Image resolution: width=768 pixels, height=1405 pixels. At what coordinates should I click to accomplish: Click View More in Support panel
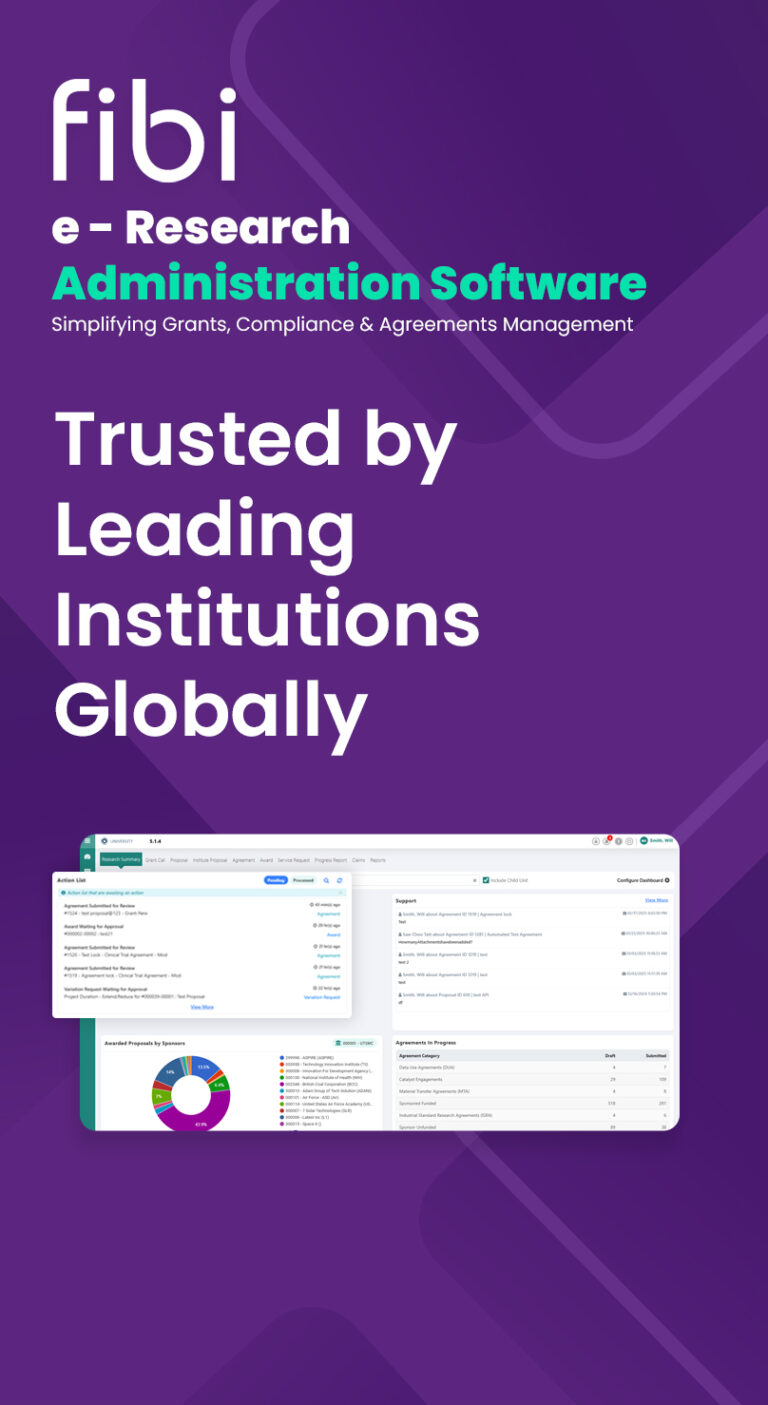pos(656,900)
